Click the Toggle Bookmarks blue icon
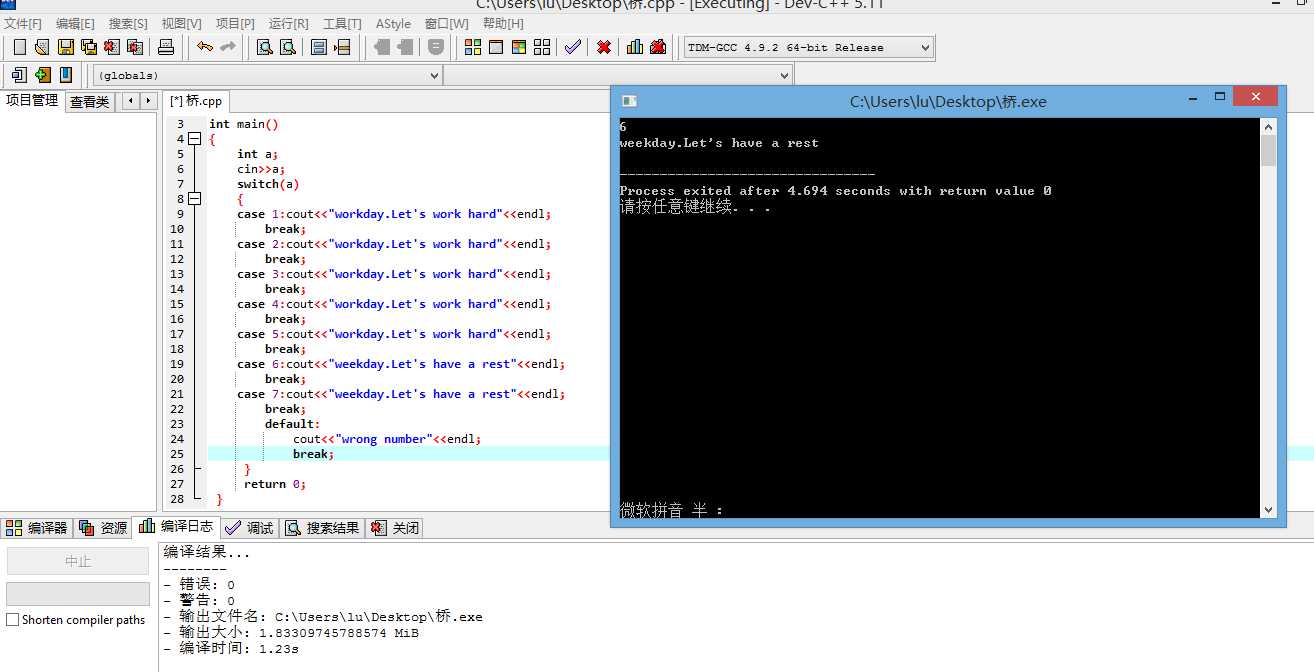This screenshot has height=672, width=1314. pyautogui.click(x=66, y=75)
